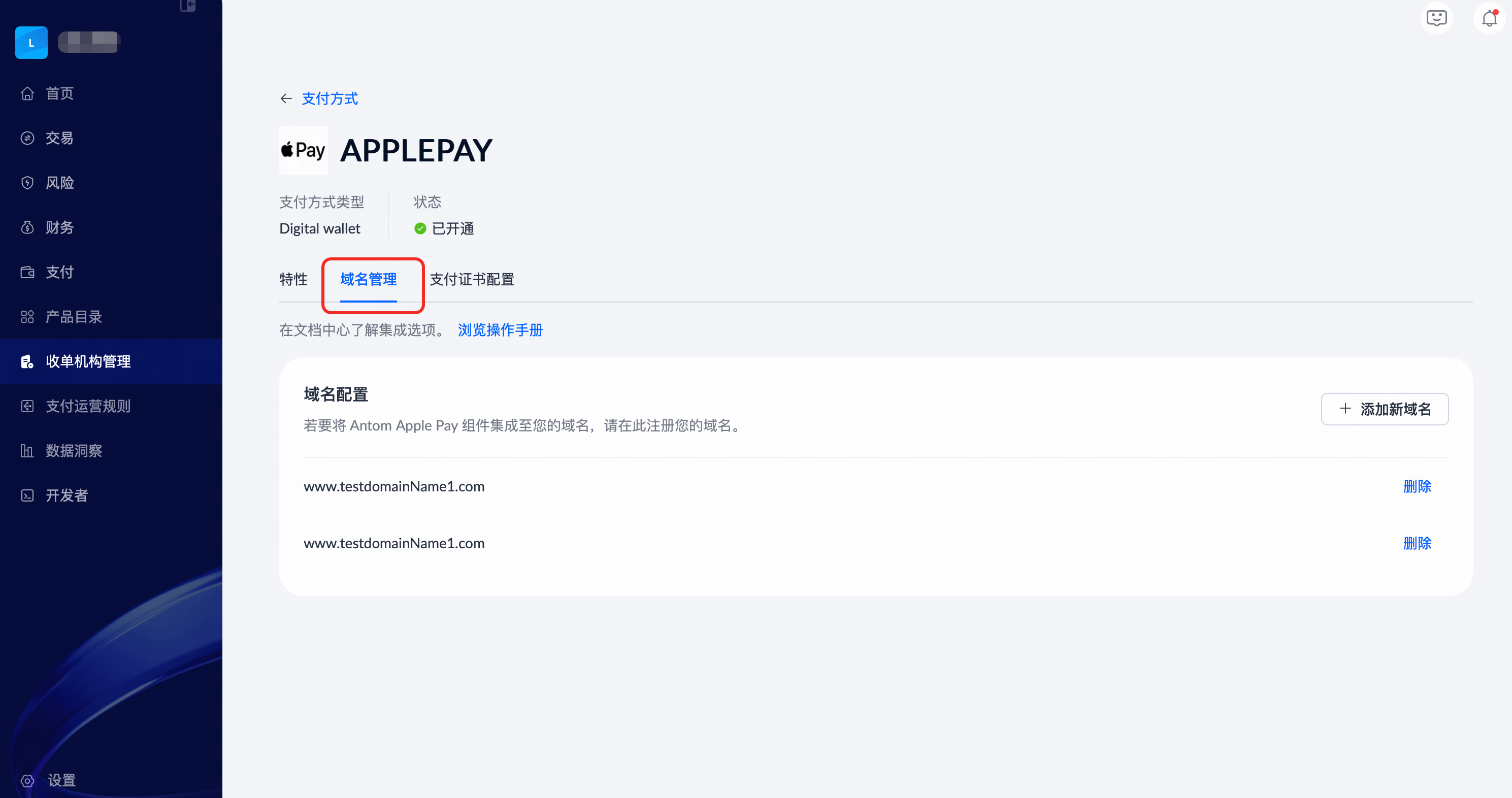The height and width of the screenshot is (798, 1512).
Task: Click the product catalog (产品目录) grid icon
Action: [27, 317]
